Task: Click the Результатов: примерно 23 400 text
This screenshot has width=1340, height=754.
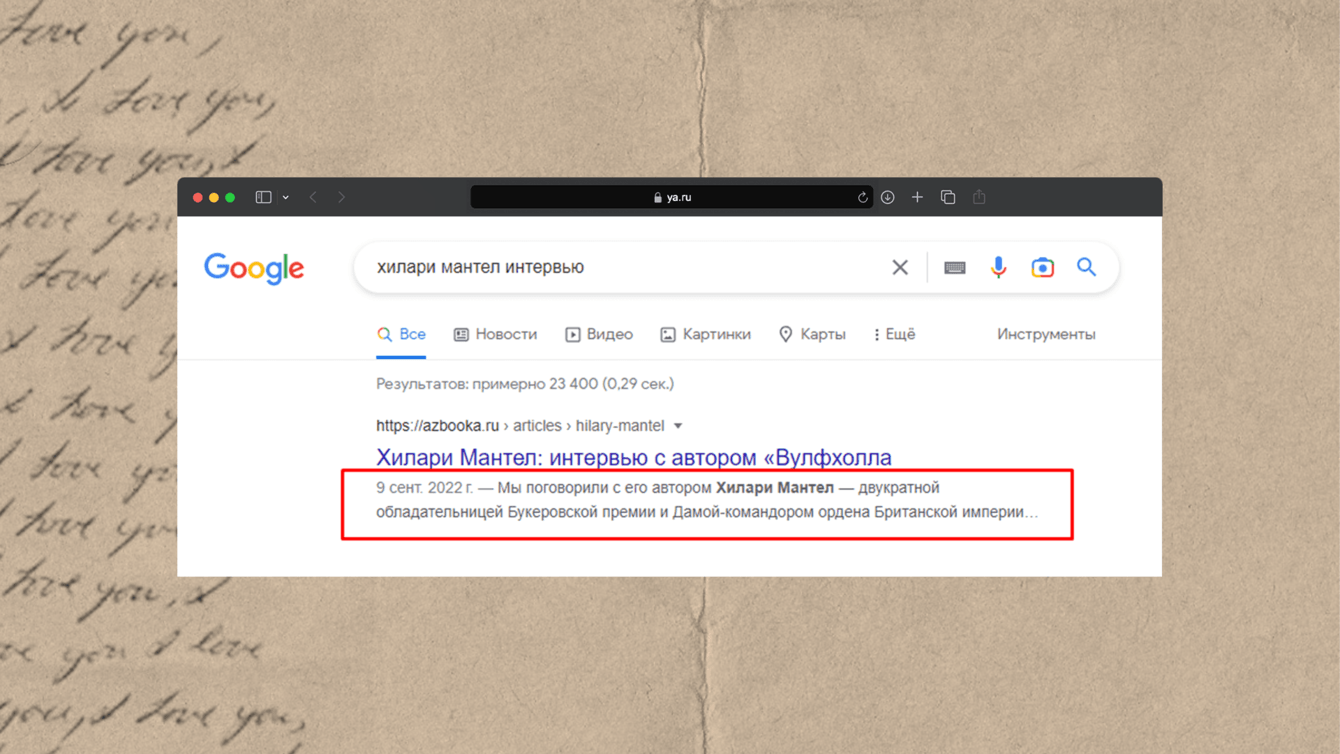Action: coord(525,384)
